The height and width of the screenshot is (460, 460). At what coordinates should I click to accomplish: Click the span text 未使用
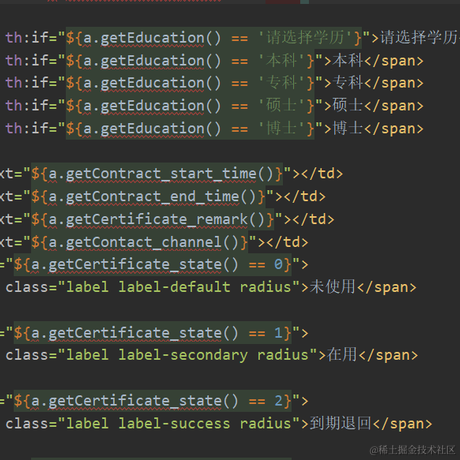332,287
